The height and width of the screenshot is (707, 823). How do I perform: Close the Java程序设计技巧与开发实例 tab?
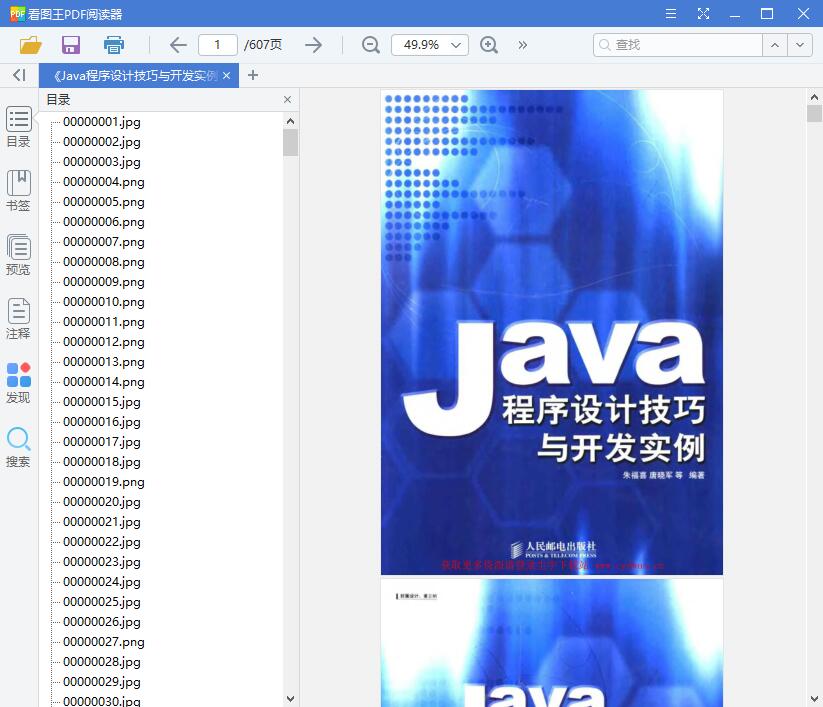click(226, 76)
